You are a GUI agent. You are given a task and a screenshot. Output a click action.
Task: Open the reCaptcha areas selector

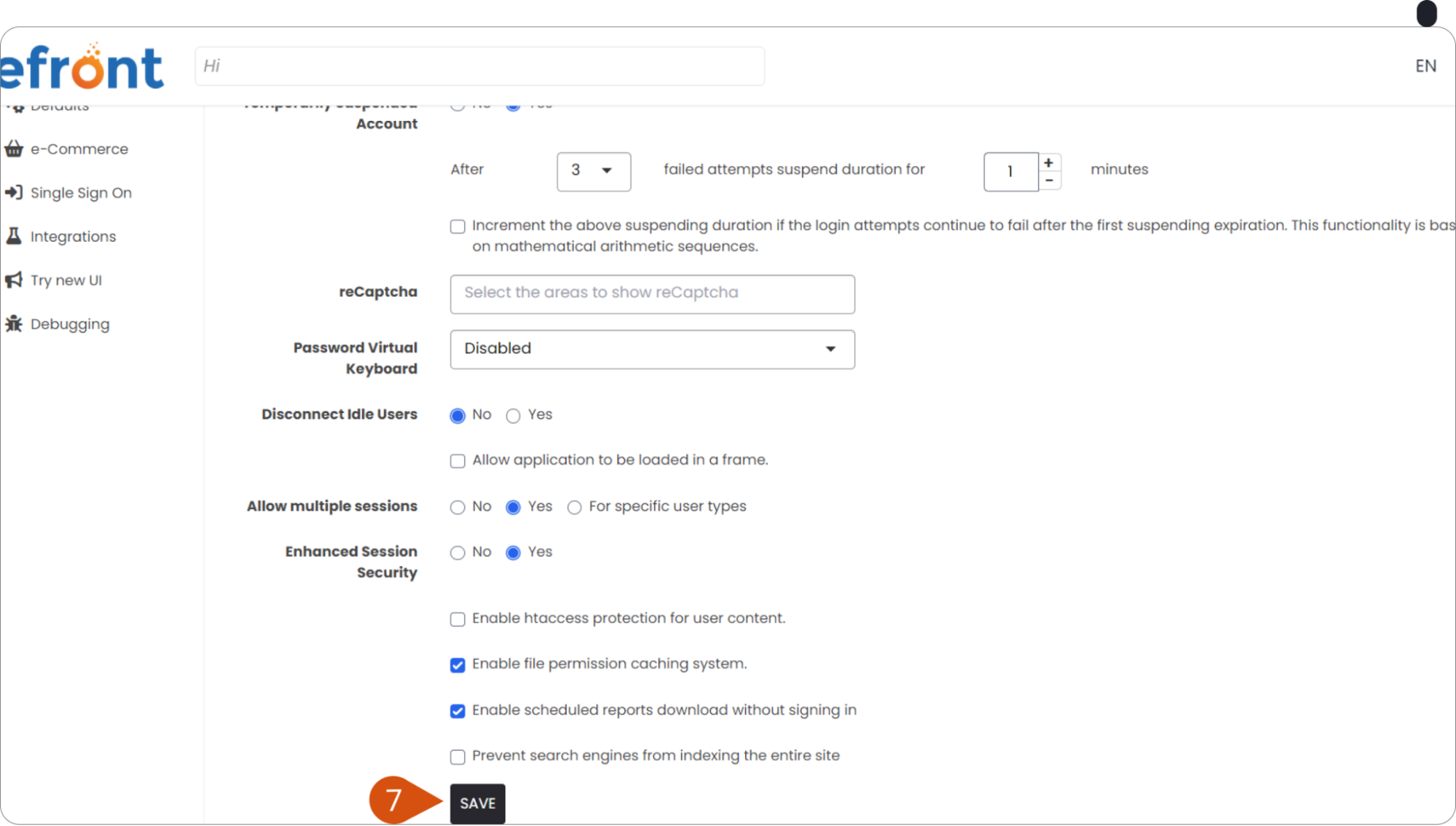tap(652, 294)
